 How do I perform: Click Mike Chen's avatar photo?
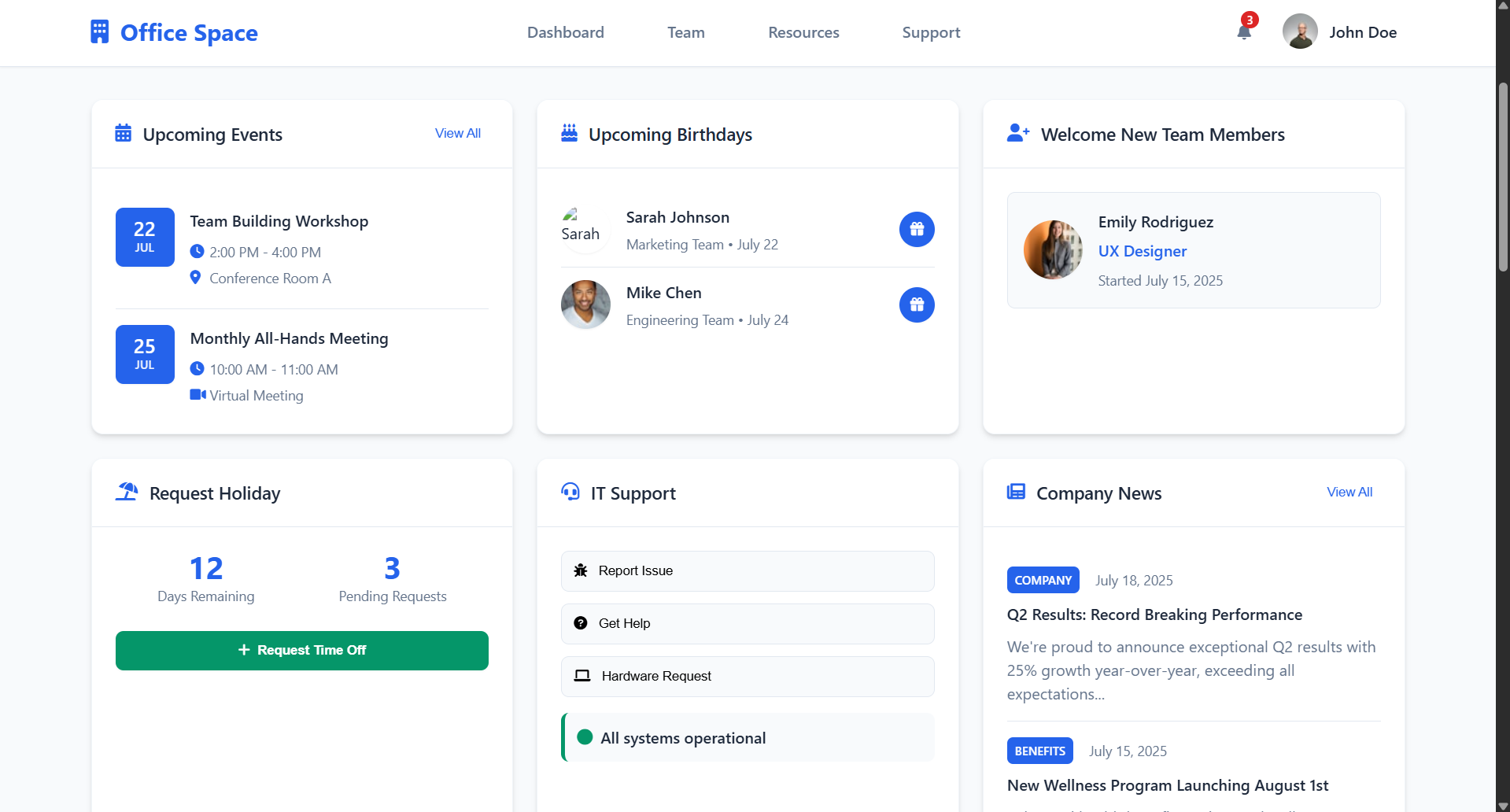[x=585, y=304]
